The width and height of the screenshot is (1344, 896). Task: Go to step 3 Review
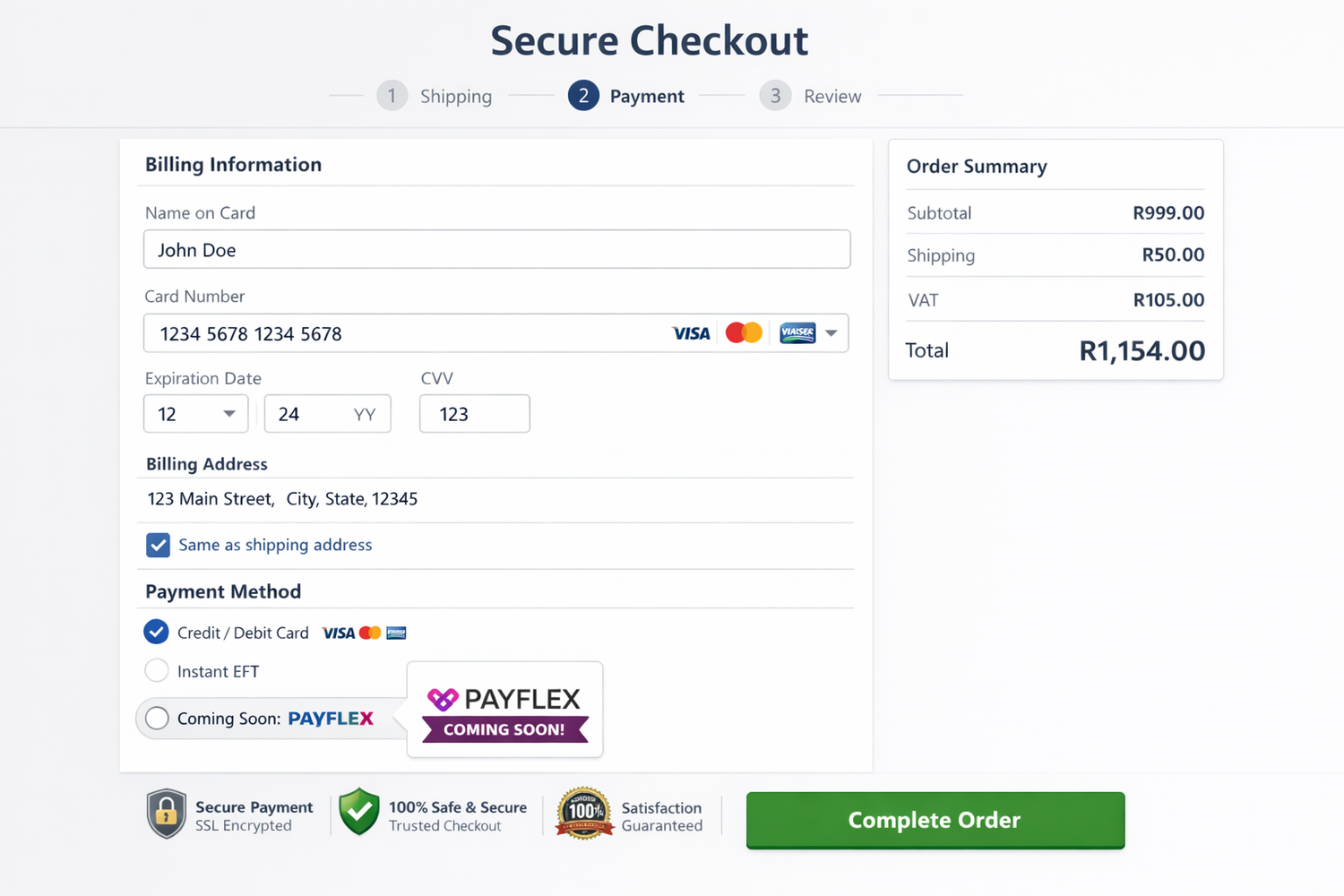pos(775,96)
